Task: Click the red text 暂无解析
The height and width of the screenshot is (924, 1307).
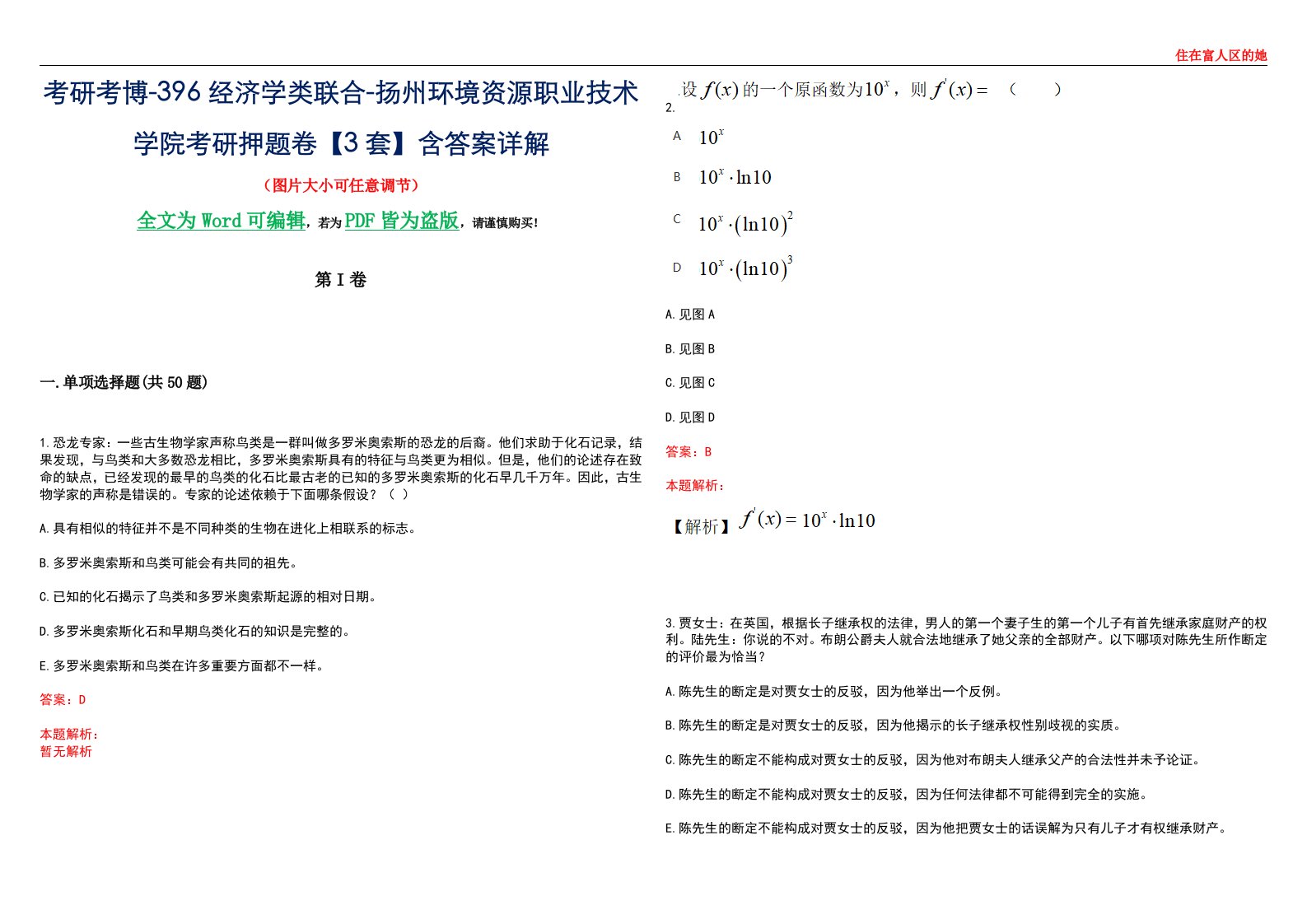Action: (x=66, y=751)
